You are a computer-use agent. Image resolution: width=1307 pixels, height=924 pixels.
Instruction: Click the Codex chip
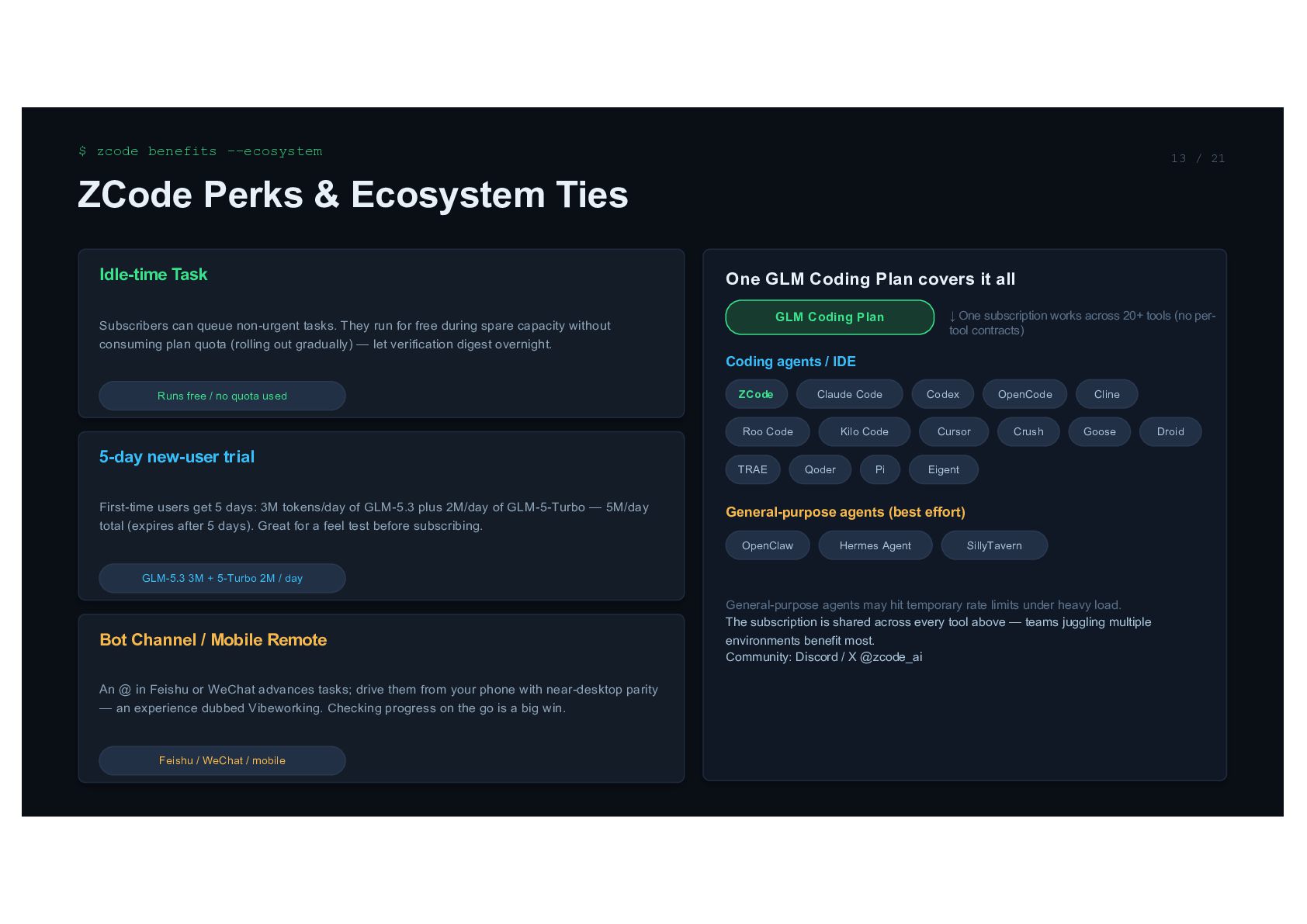942,394
